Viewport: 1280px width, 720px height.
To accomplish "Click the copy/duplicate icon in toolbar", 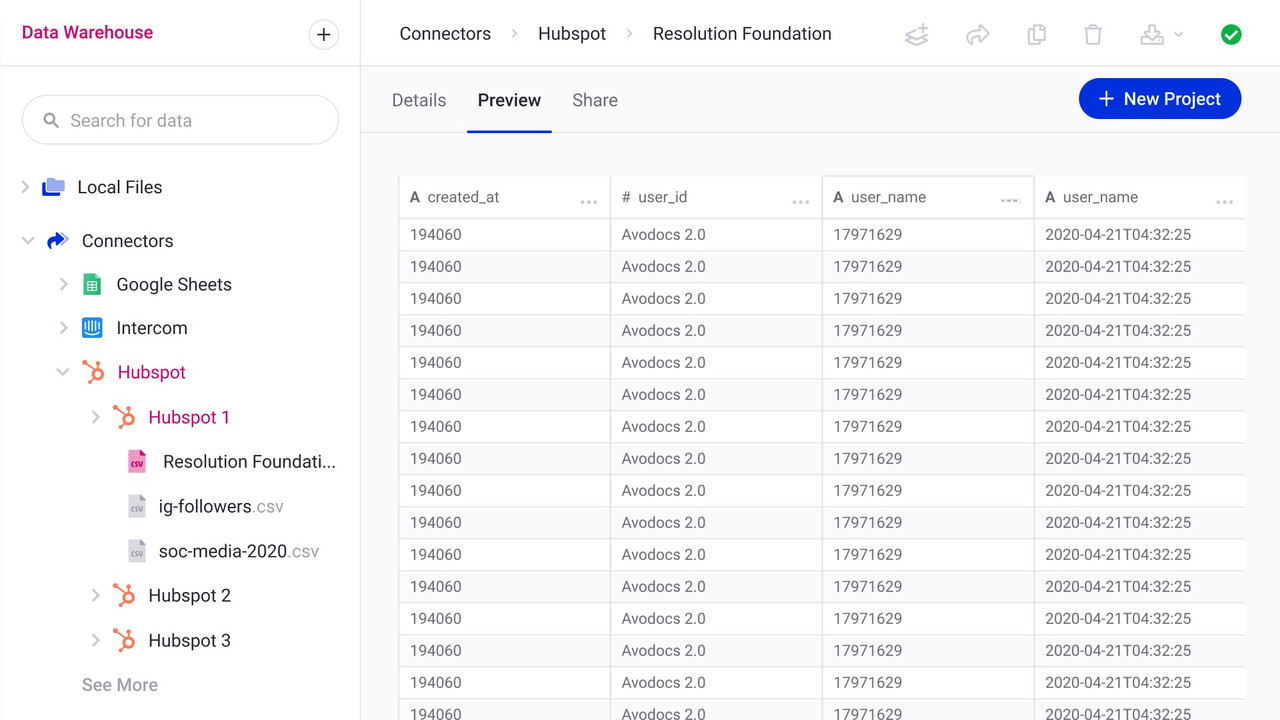I will point(1036,35).
